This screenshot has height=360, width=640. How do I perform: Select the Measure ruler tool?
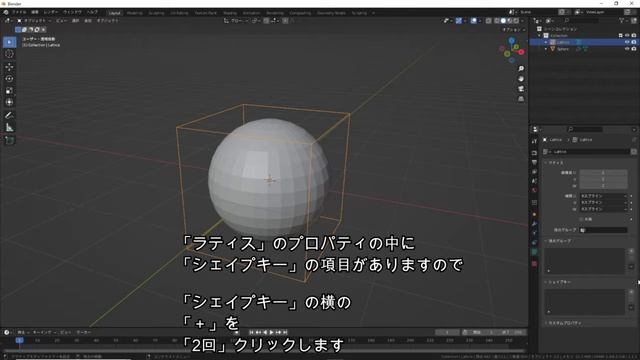pyautogui.click(x=9, y=127)
